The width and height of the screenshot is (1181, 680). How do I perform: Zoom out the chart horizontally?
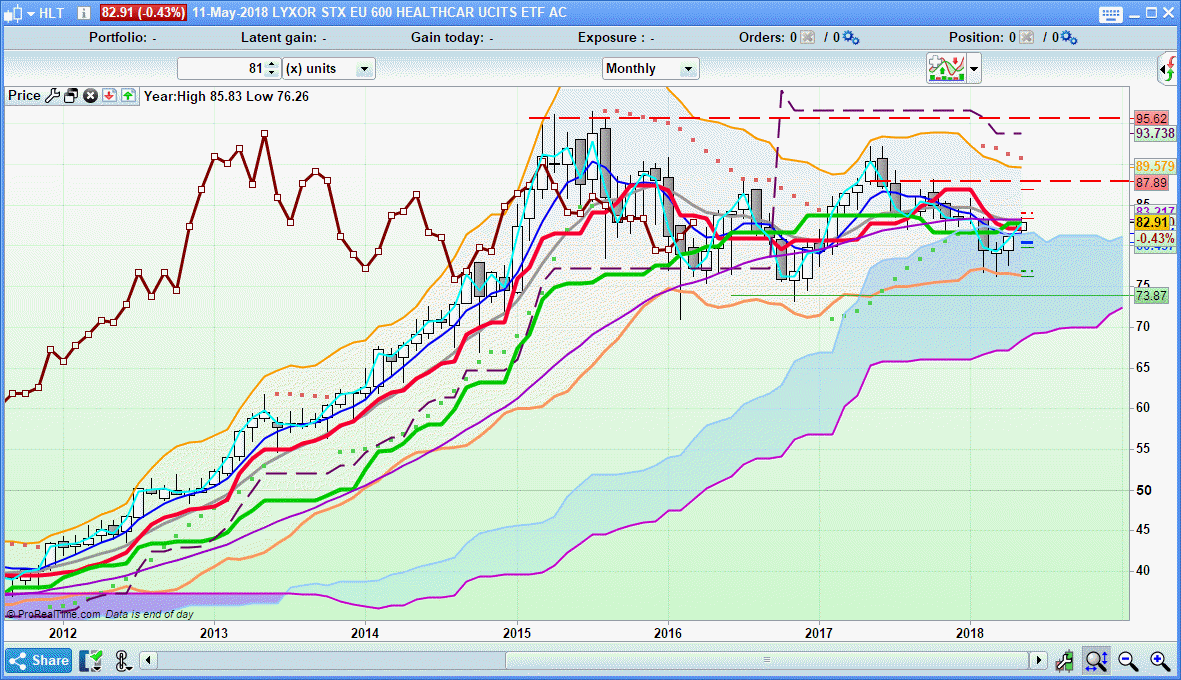[x=1128, y=661]
